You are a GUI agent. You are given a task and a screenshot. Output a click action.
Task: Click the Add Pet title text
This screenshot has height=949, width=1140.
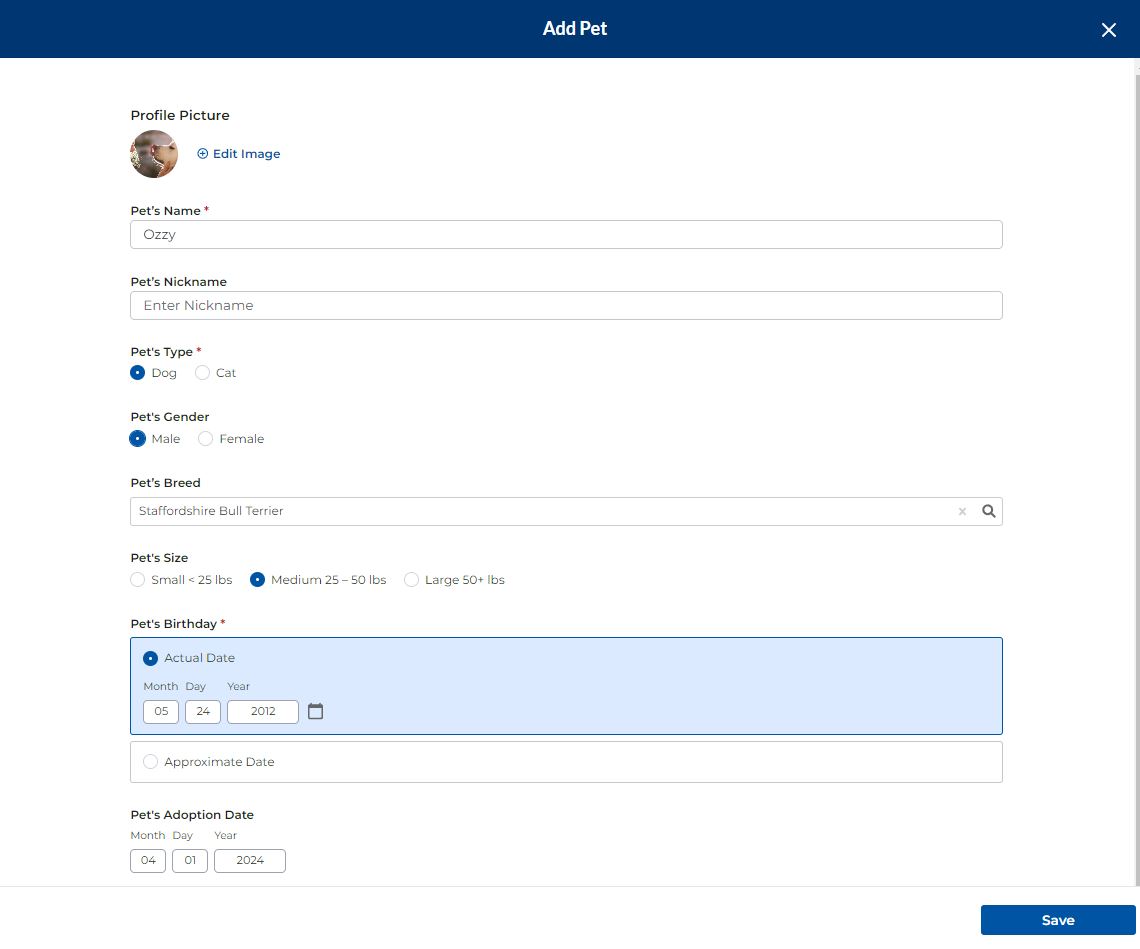coord(574,28)
